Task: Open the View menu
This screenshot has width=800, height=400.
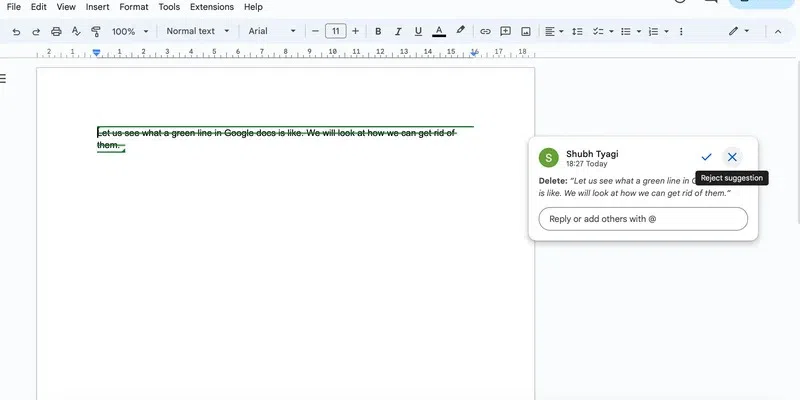Action: (66, 7)
